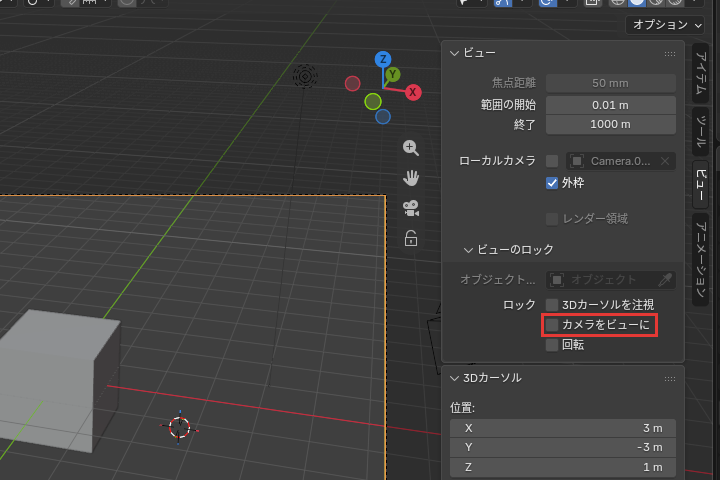Screen dimensions: 720x480
Task: Open the Camera.0... local camera selector
Action: click(621, 161)
